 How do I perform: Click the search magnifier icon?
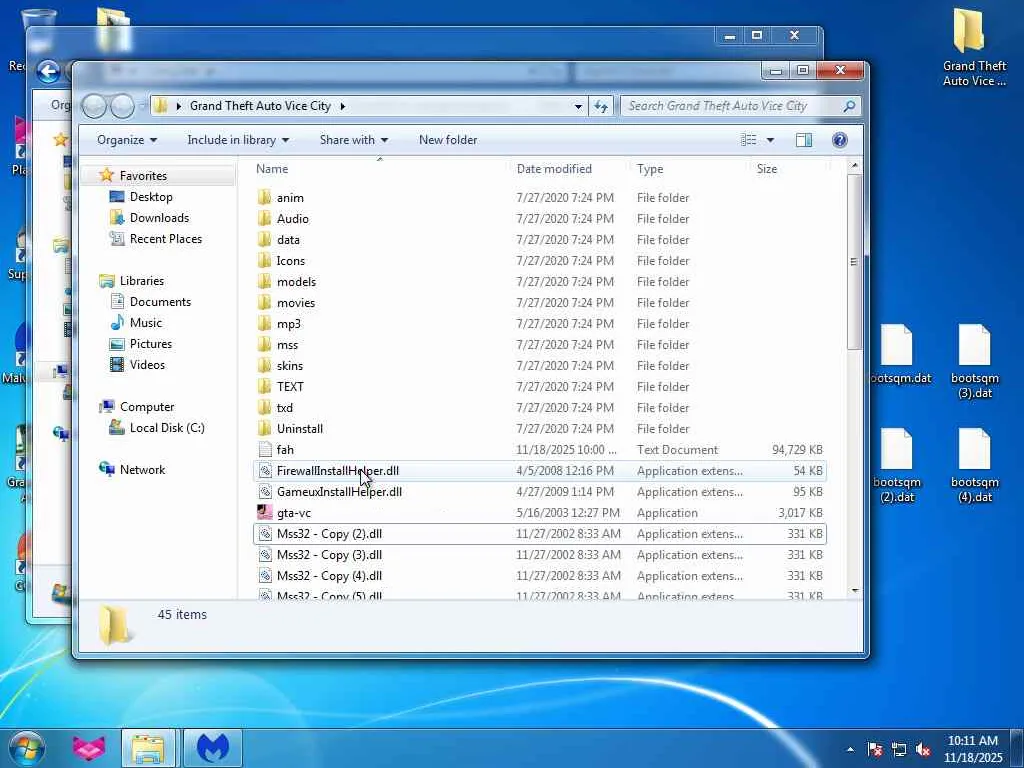[849, 106]
